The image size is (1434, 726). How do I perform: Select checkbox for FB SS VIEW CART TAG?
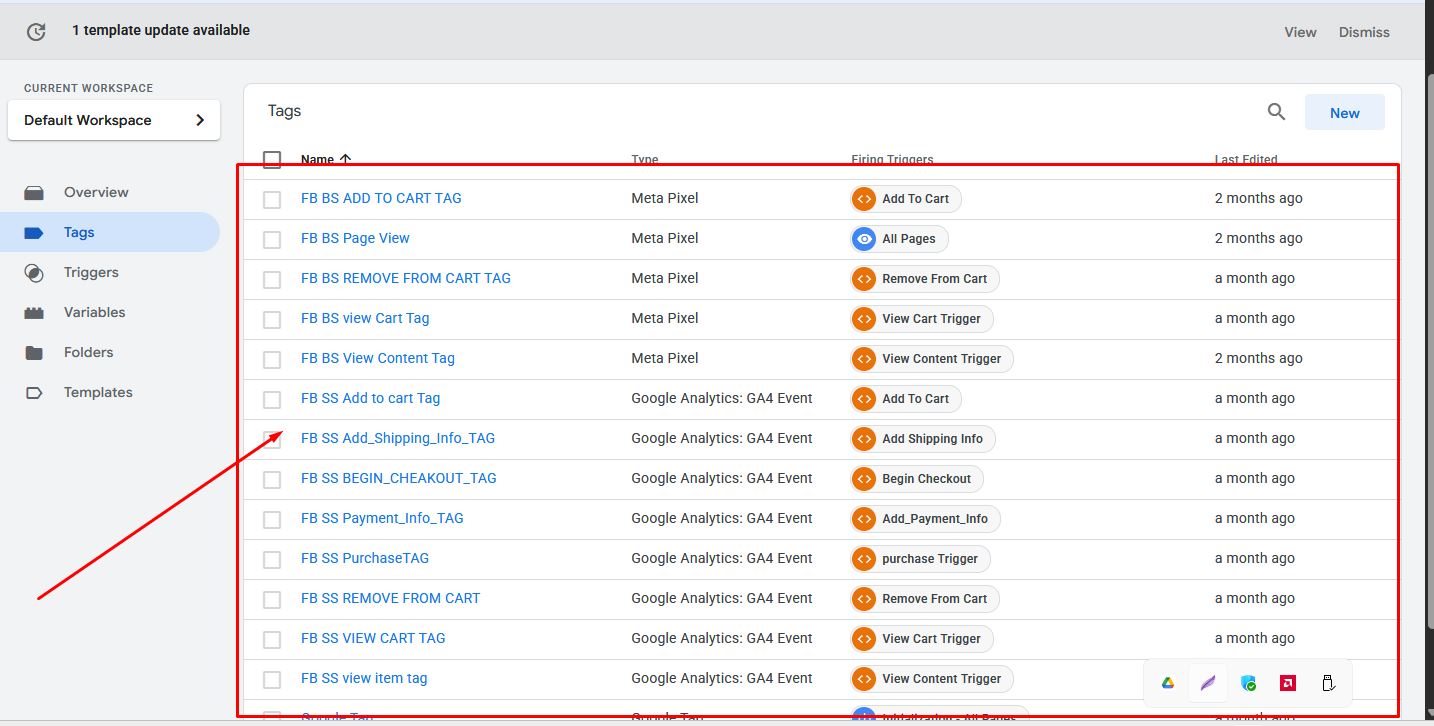tap(272, 639)
